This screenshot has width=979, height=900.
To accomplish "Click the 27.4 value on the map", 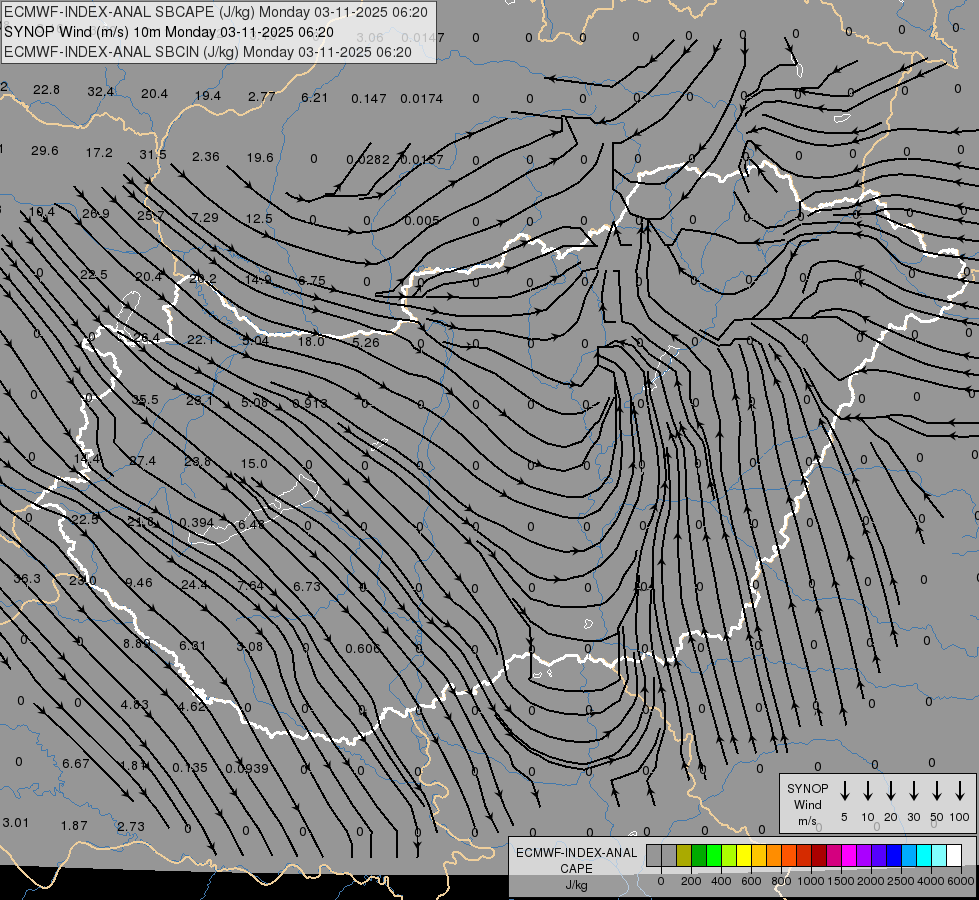I will pos(142,460).
